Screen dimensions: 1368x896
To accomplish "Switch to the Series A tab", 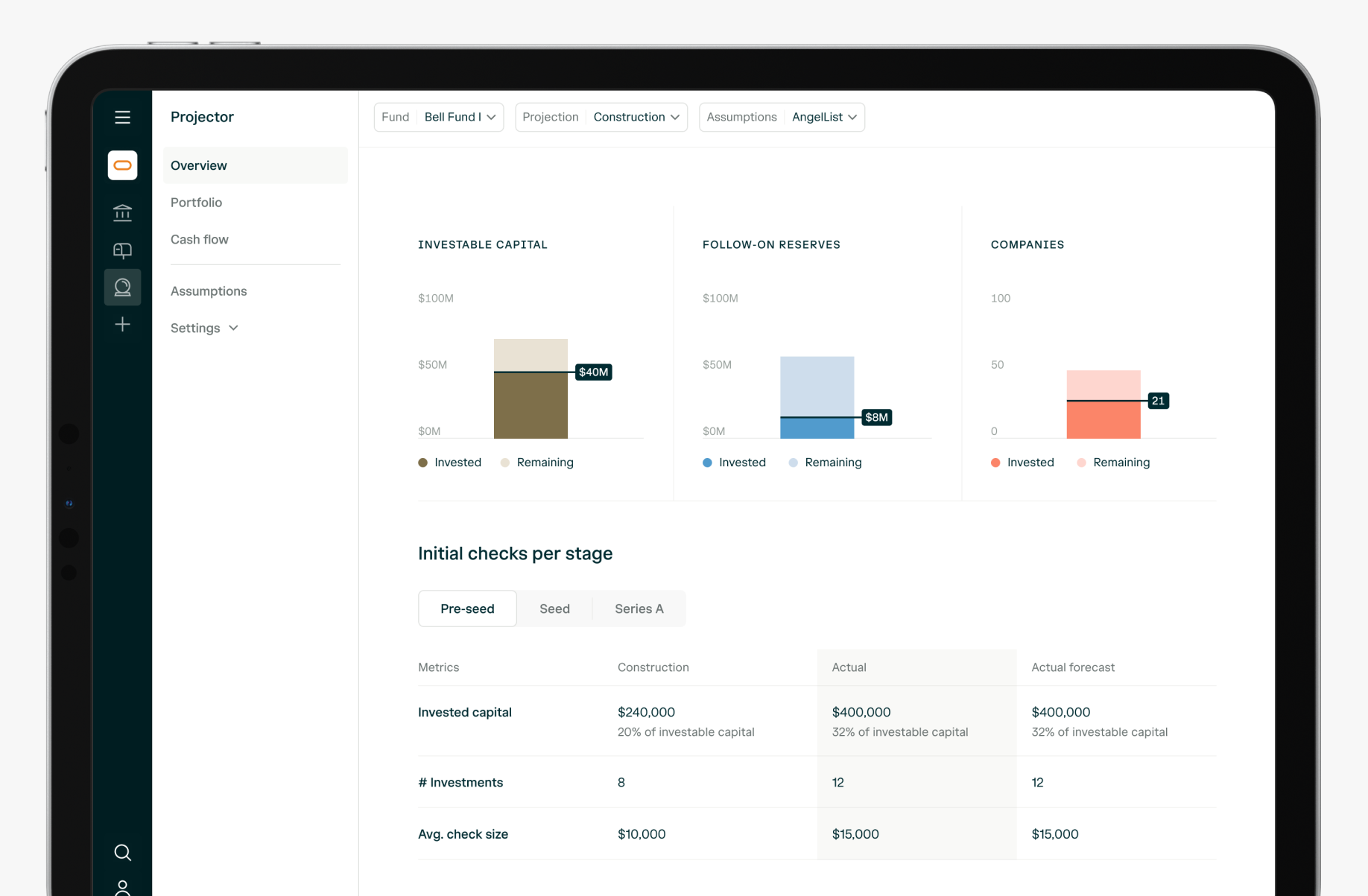I will click(x=639, y=609).
